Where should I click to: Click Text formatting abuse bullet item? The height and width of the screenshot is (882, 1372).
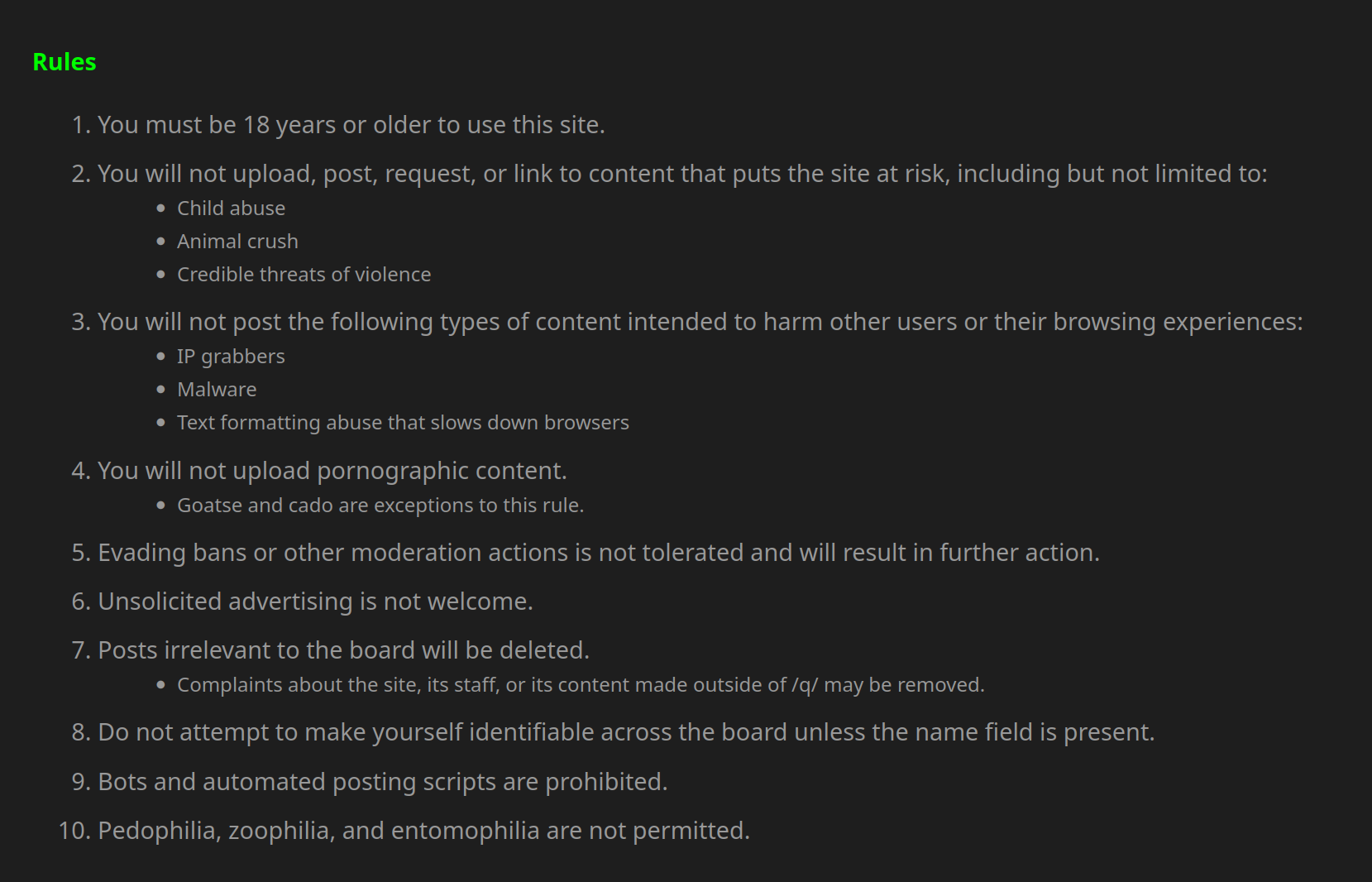tap(403, 423)
